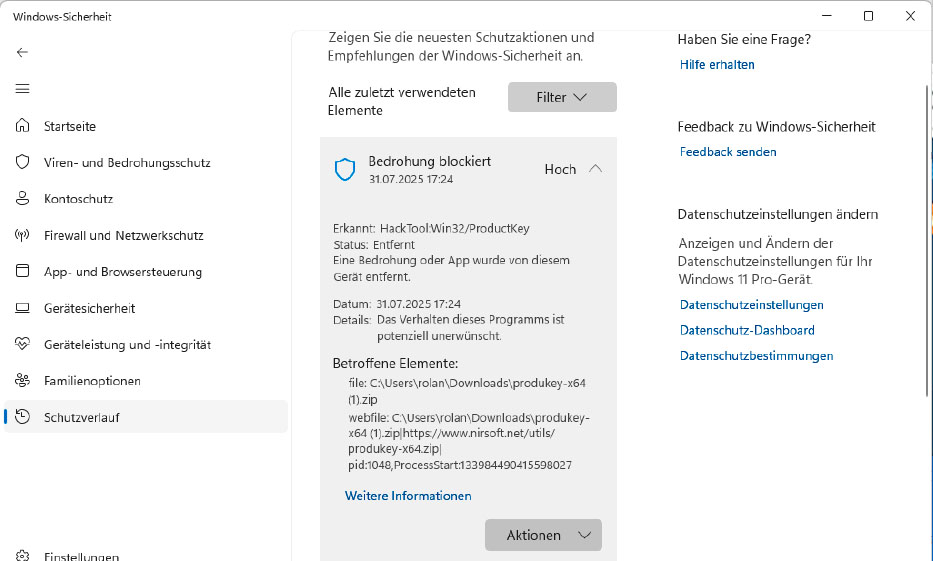Open the Filter dropdown
Screen dimensions: 933x561
(562, 97)
